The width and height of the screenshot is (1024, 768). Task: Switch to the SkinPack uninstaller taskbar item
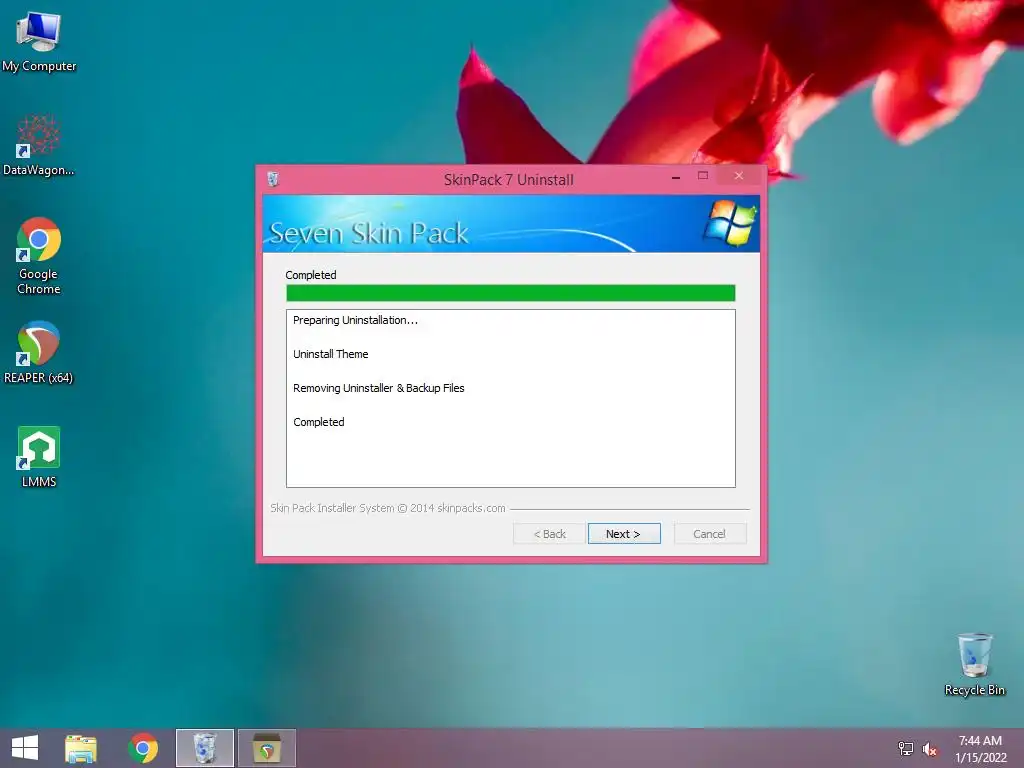tap(204, 748)
